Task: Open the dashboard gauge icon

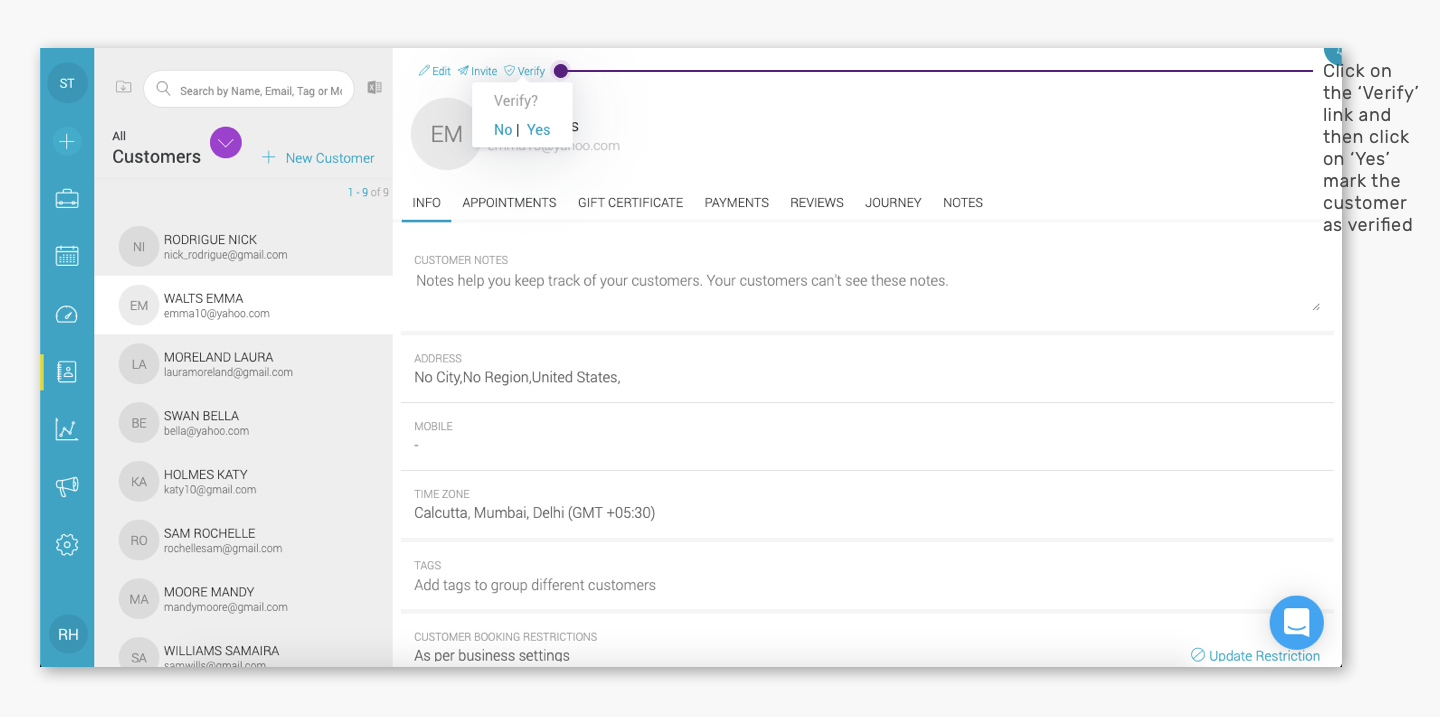Action: 67,315
